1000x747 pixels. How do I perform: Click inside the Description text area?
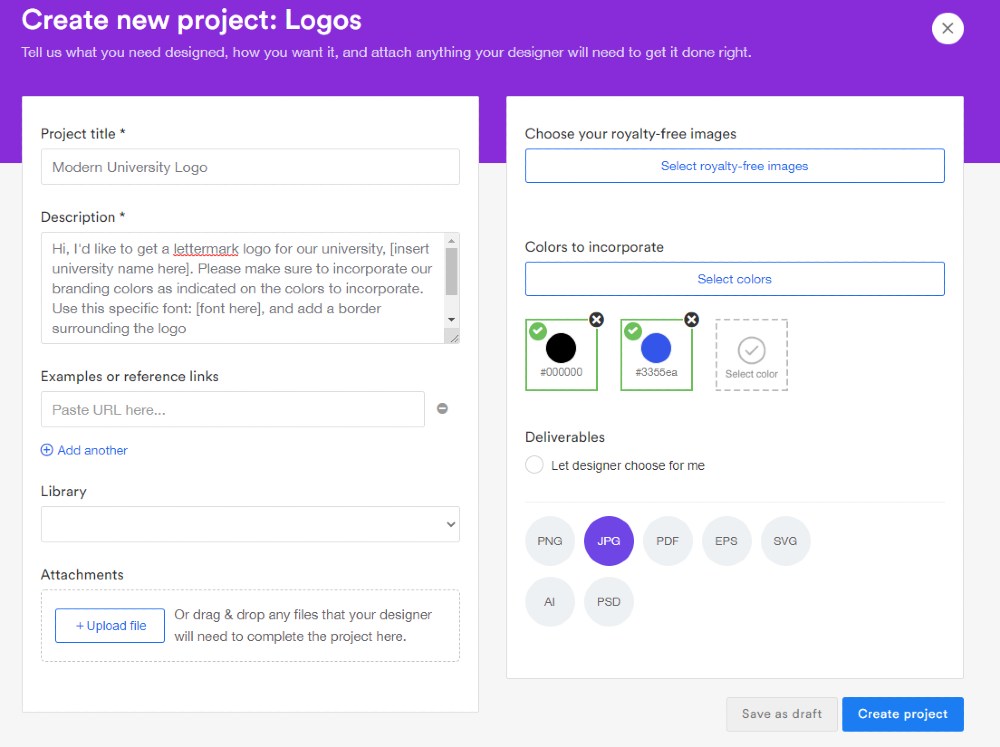[242, 288]
